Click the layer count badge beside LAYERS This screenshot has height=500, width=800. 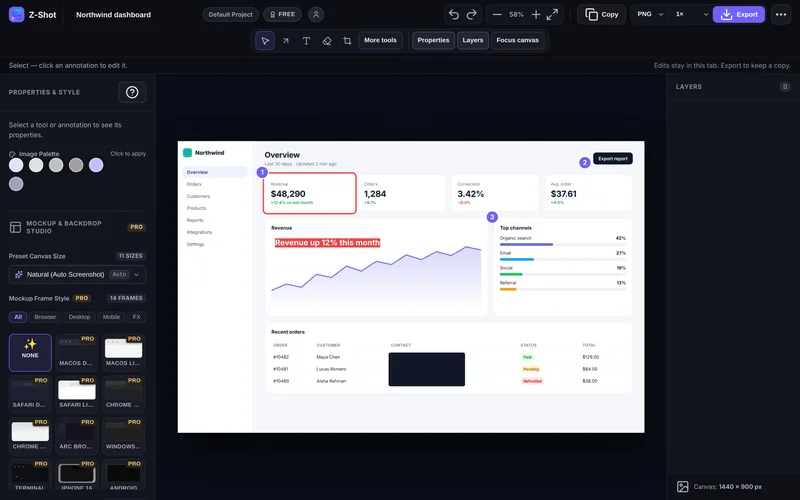coord(785,87)
